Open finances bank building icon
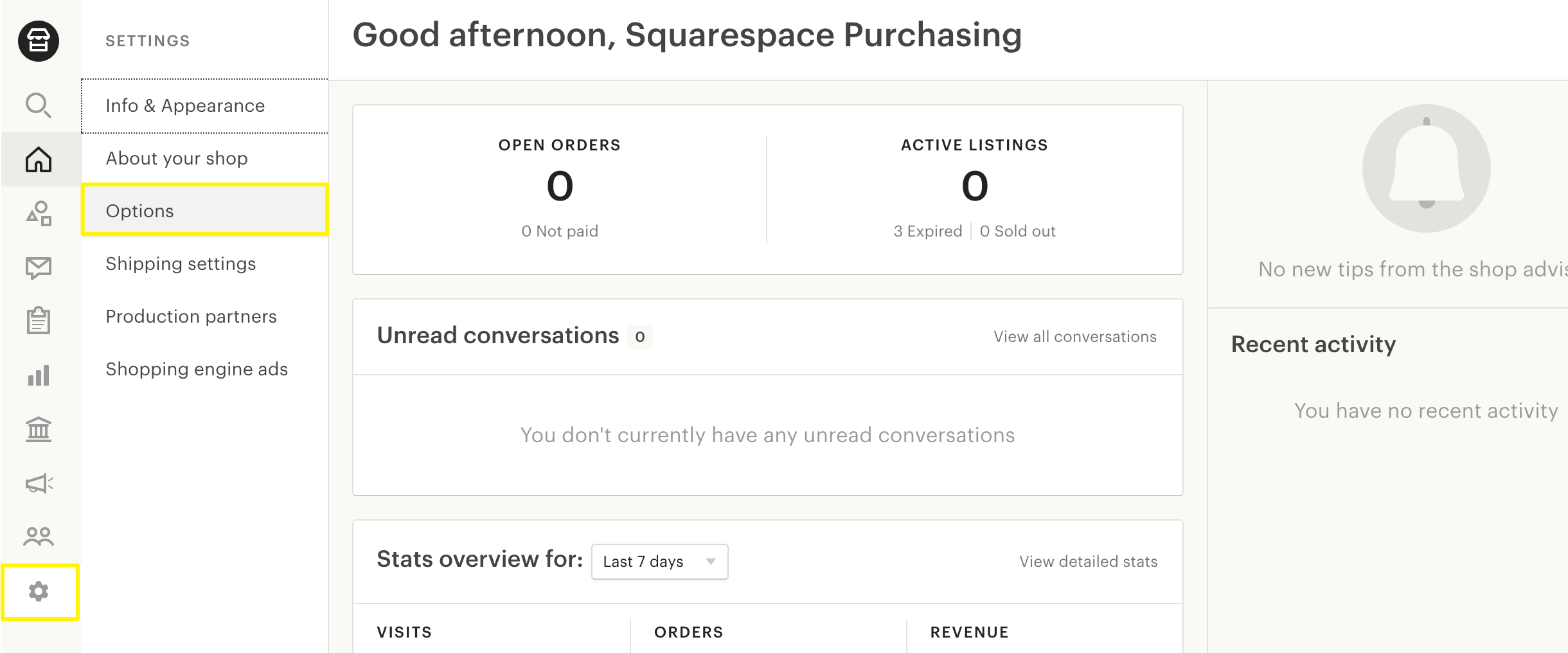1568x653 pixels. pyautogui.click(x=39, y=429)
